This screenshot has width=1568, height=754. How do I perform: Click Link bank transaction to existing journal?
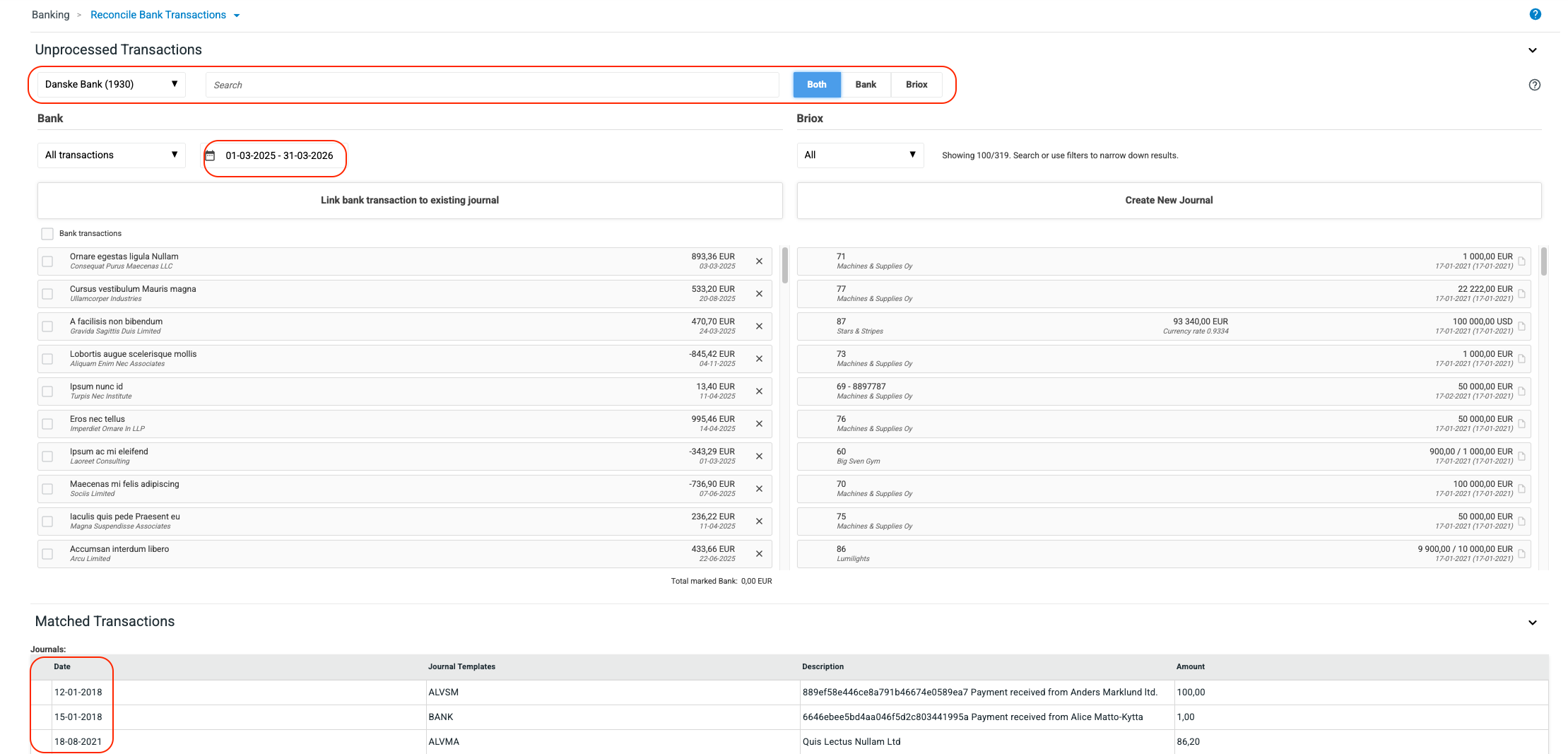[x=409, y=201]
